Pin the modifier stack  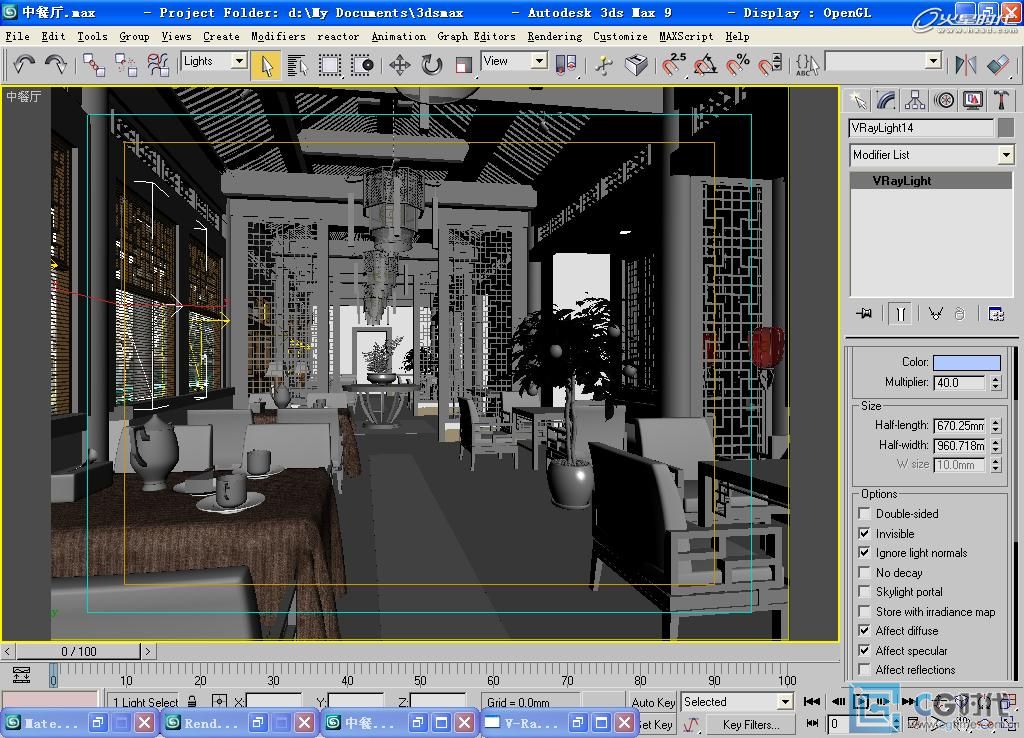[864, 313]
